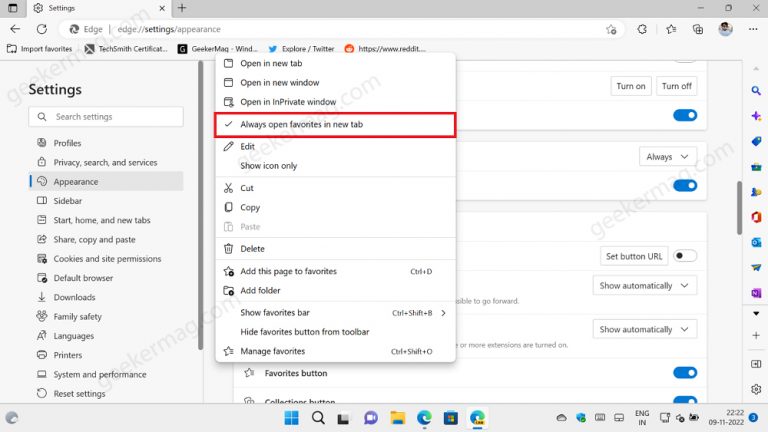768x432 pixels.
Task: Open sidebar Discover sparkle icon
Action: (756, 116)
